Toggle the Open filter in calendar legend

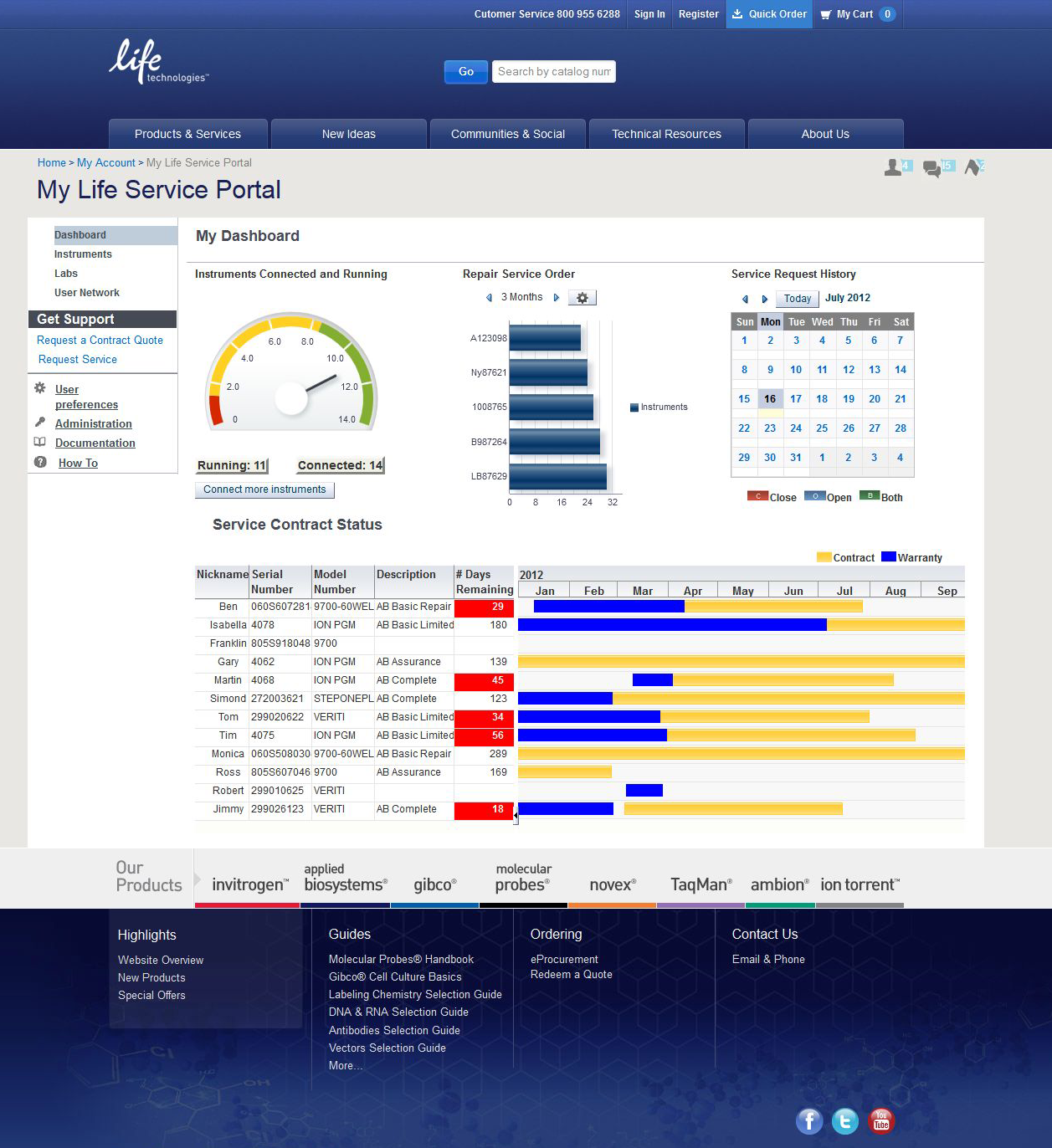pyautogui.click(x=814, y=496)
